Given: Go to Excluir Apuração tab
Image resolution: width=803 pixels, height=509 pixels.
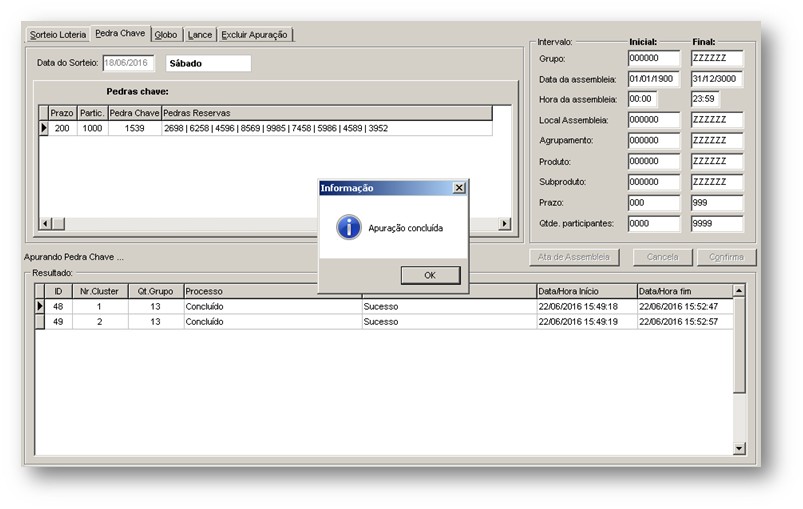Looking at the screenshot, I should [255, 35].
